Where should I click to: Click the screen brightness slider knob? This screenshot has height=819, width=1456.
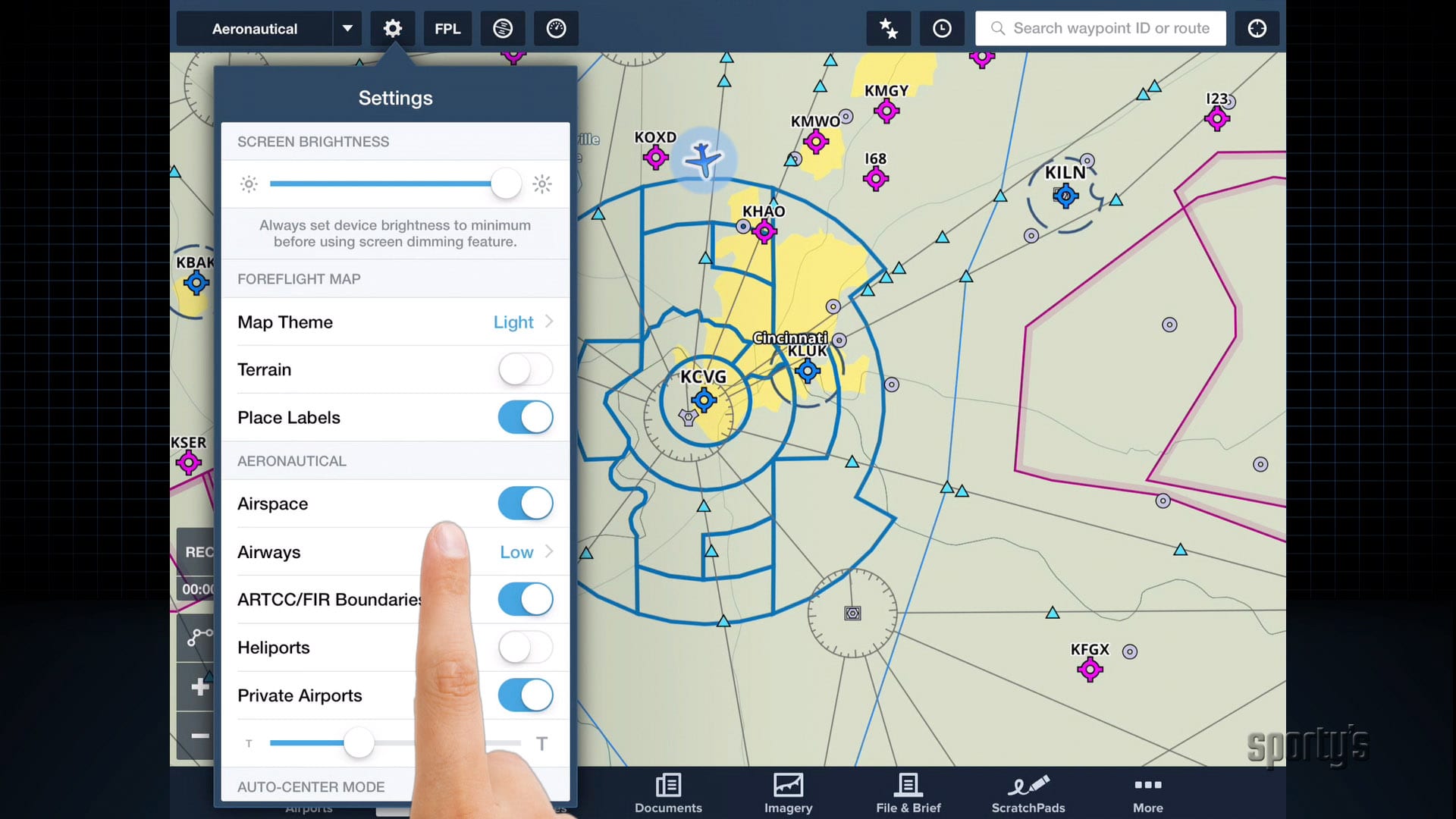coord(506,184)
